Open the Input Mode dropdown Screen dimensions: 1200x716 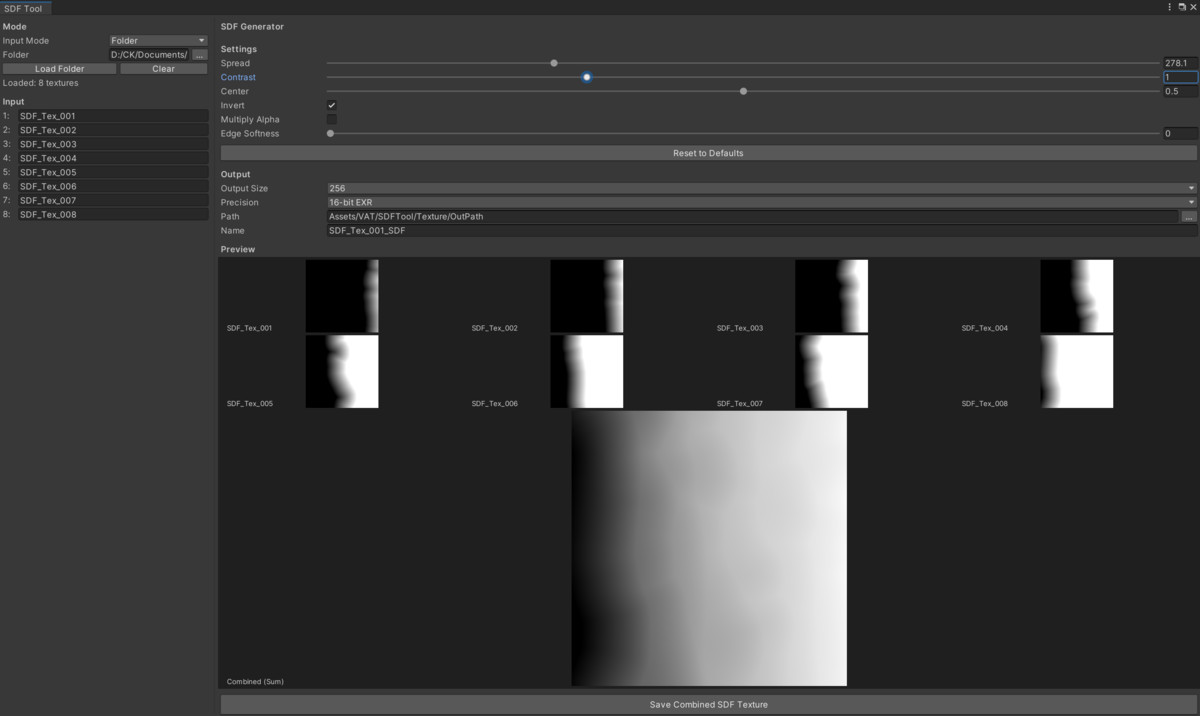(x=158, y=41)
